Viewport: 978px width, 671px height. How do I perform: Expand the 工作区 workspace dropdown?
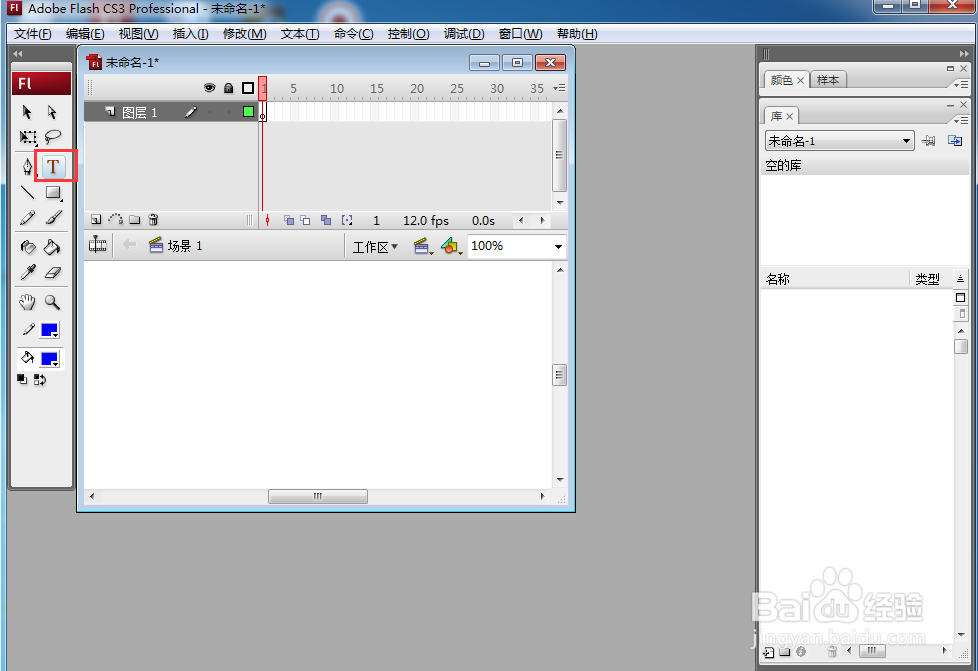tap(375, 247)
